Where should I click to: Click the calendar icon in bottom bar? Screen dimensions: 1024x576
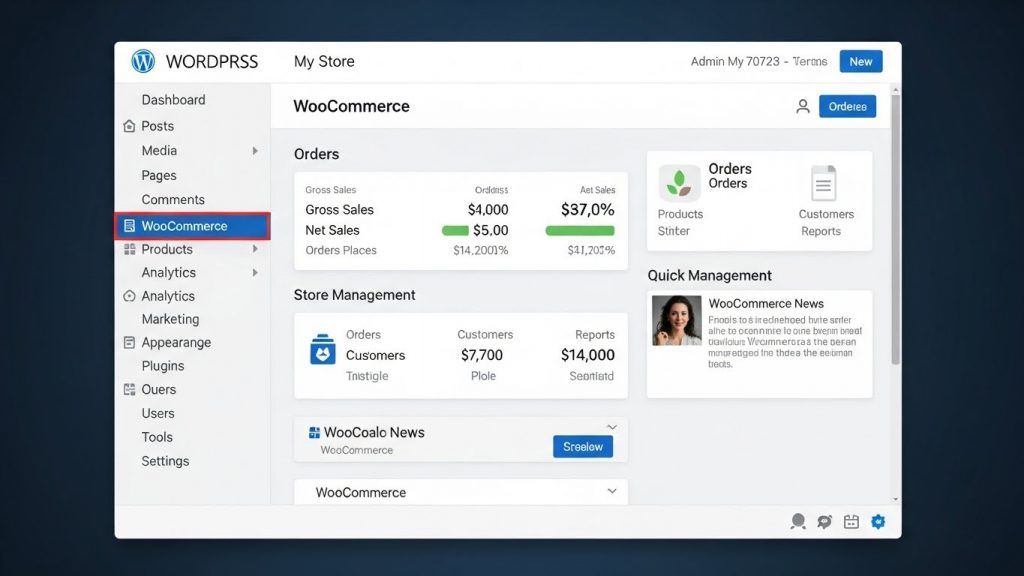tap(851, 521)
